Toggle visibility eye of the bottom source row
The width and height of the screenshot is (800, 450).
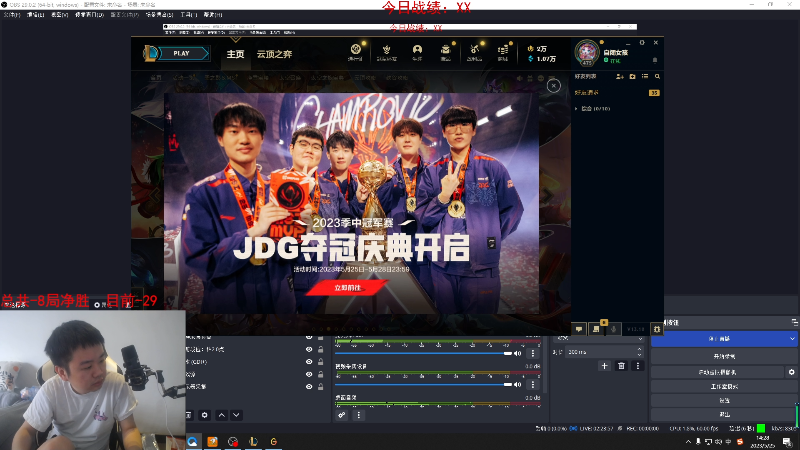coord(309,387)
